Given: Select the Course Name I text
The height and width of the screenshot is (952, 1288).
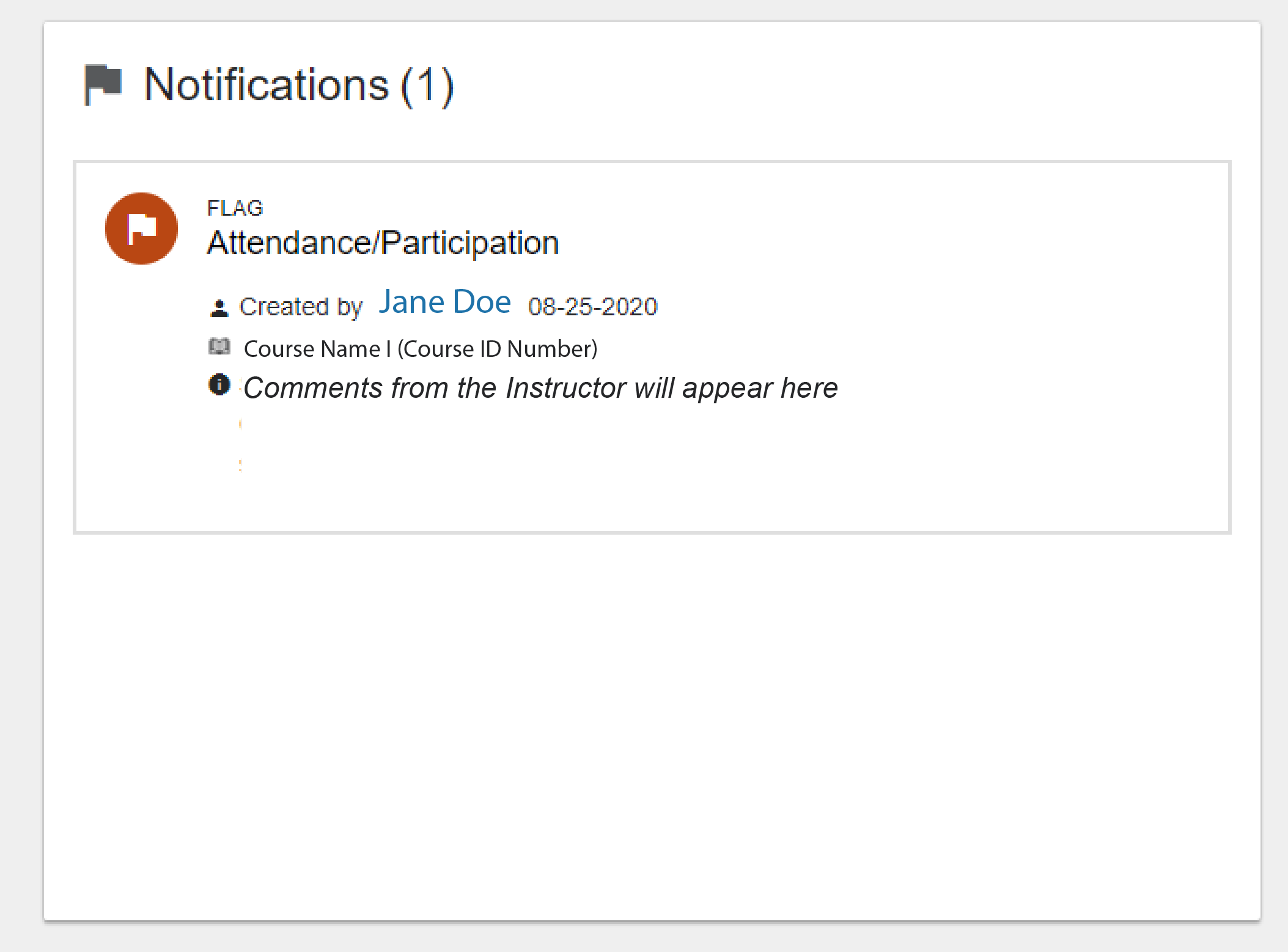Looking at the screenshot, I should pyautogui.click(x=317, y=349).
